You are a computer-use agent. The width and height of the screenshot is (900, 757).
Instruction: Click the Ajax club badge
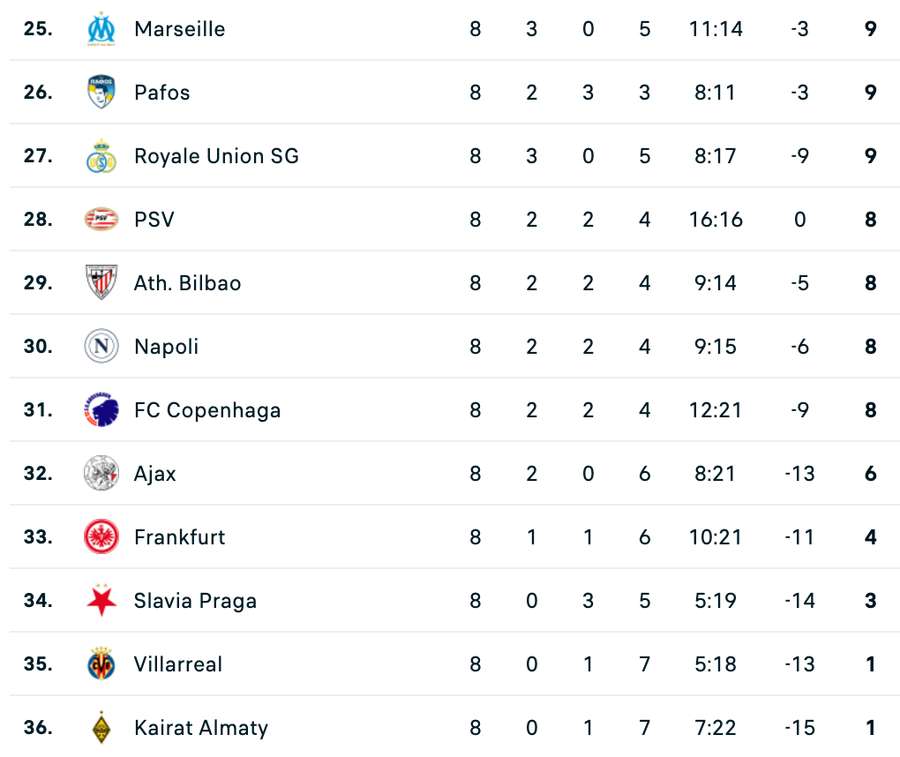click(x=101, y=473)
